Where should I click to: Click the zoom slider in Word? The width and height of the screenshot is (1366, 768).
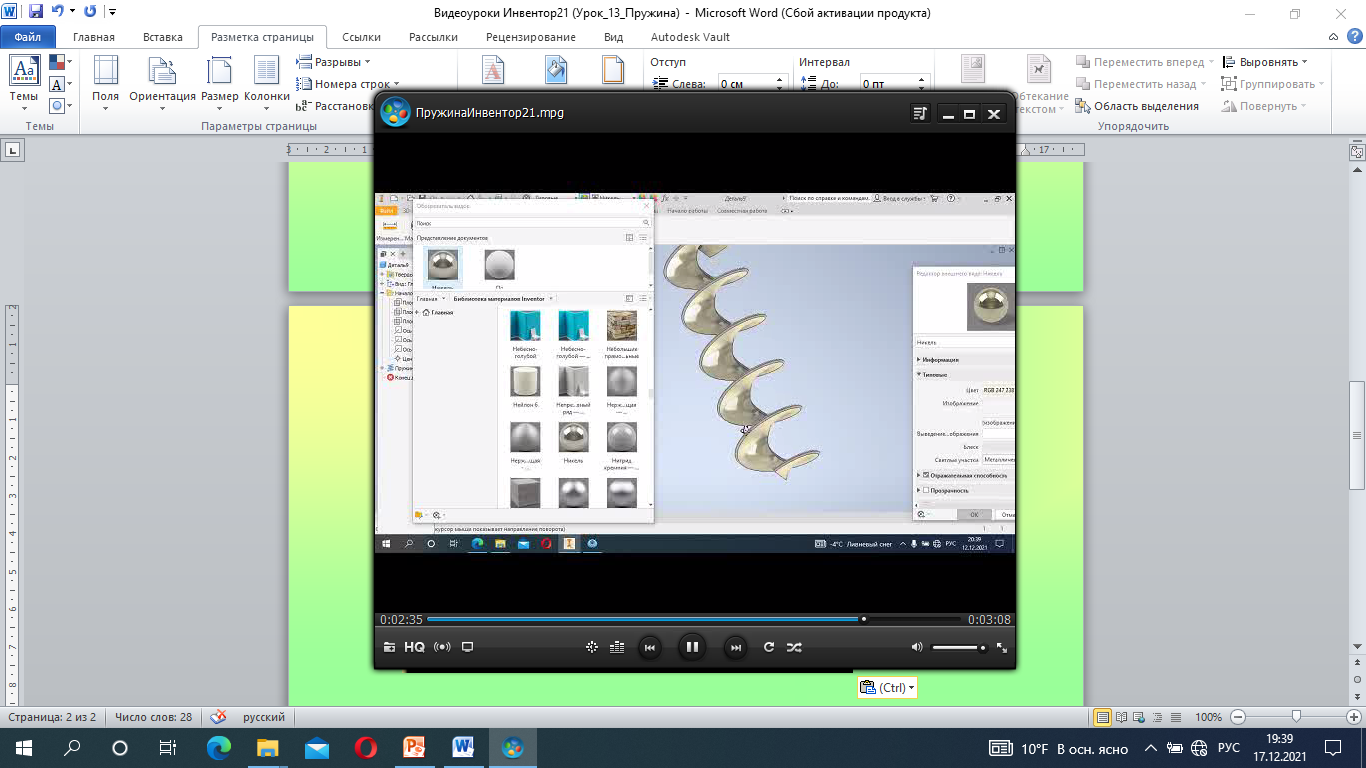click(x=1296, y=717)
